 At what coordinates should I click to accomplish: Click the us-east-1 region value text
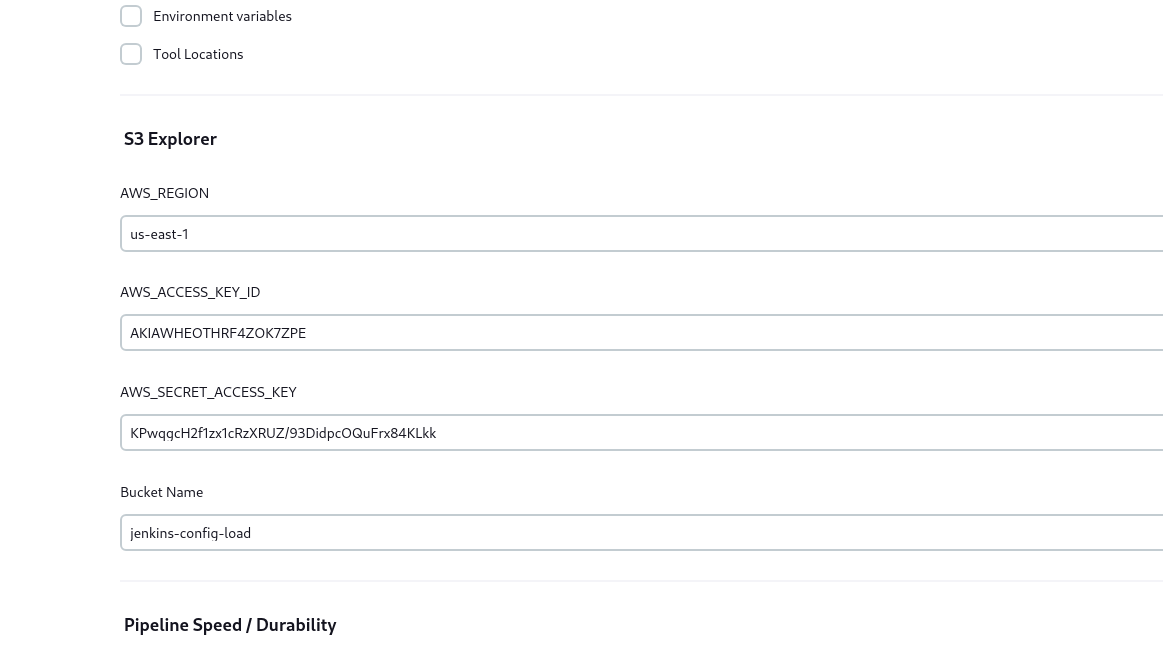pos(159,234)
